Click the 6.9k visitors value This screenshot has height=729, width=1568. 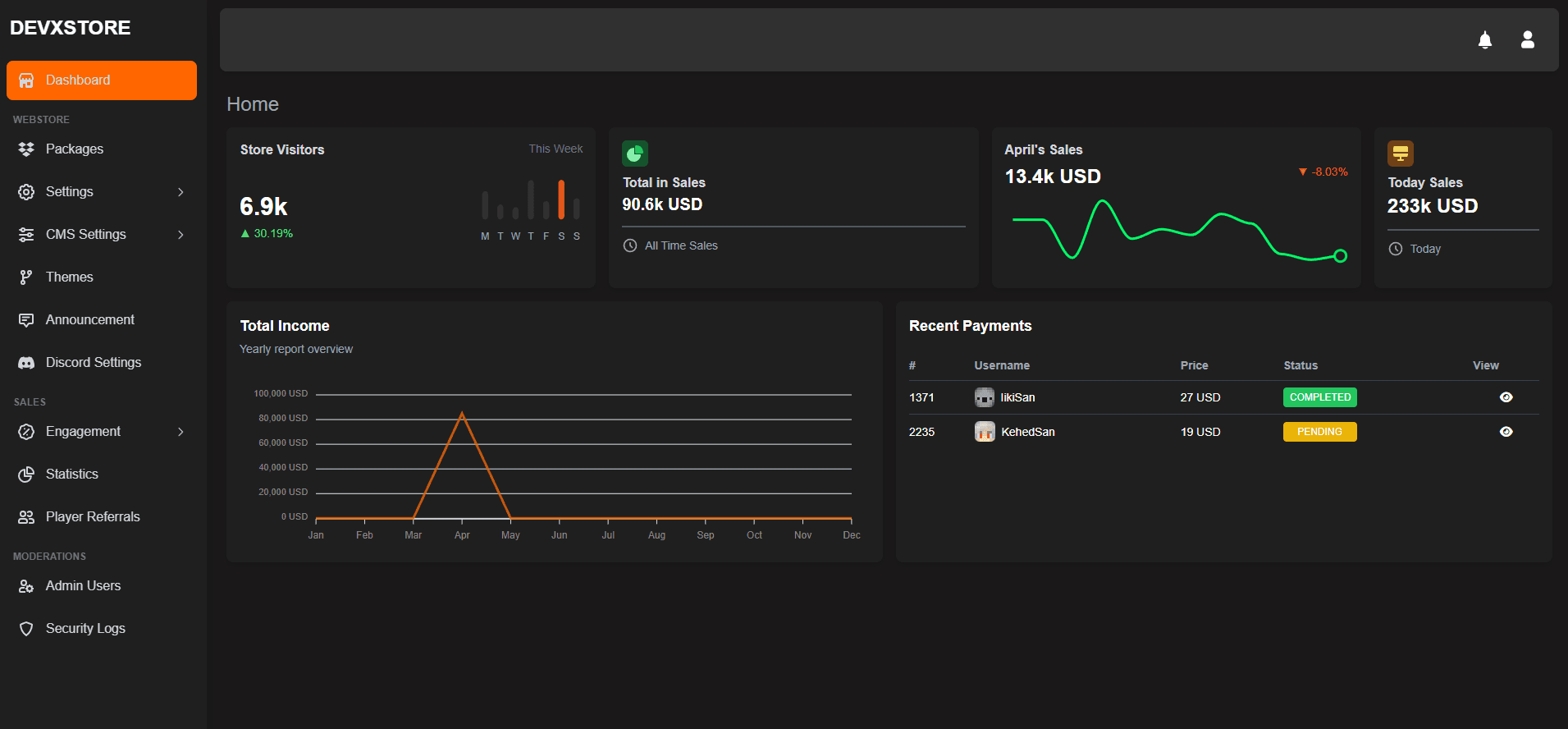(263, 206)
